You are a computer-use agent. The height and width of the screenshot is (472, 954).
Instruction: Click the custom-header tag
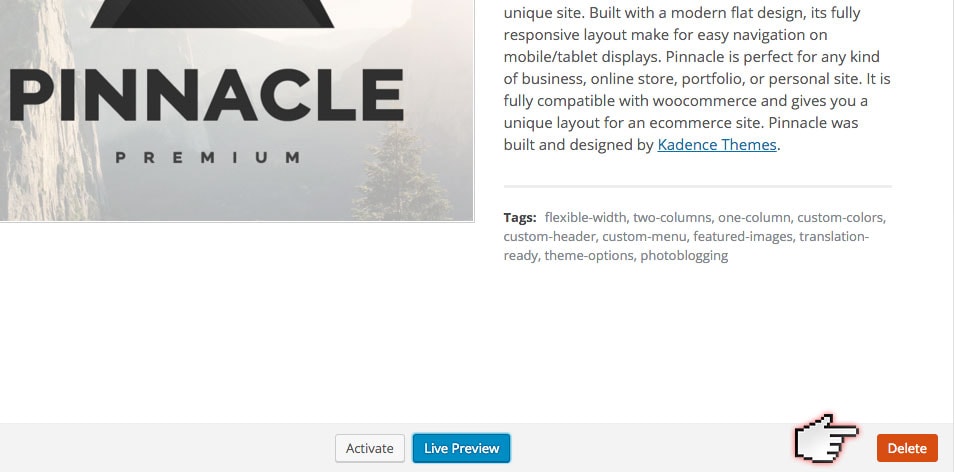550,236
